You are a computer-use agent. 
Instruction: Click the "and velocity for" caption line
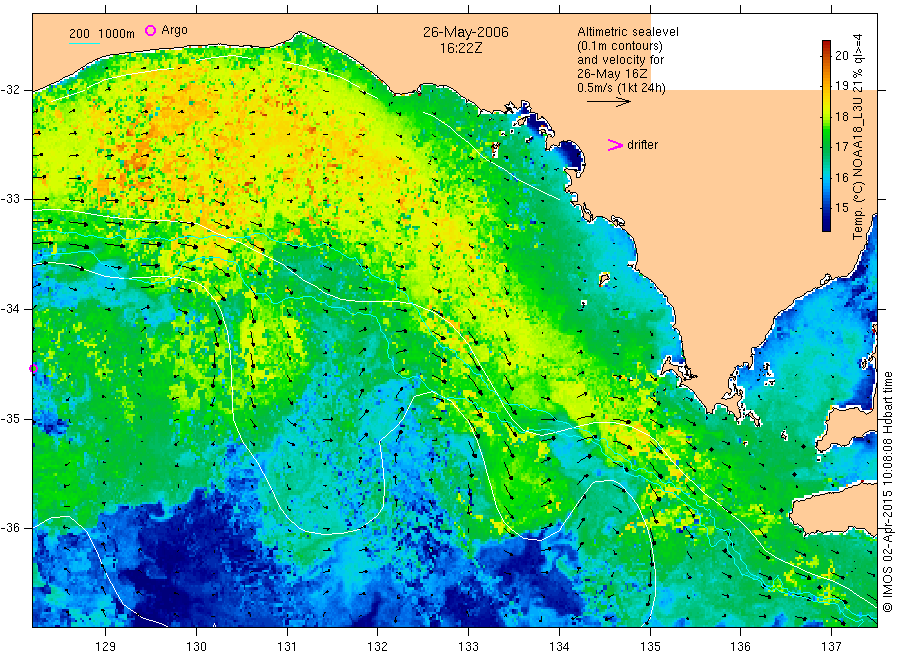click(x=620, y=60)
